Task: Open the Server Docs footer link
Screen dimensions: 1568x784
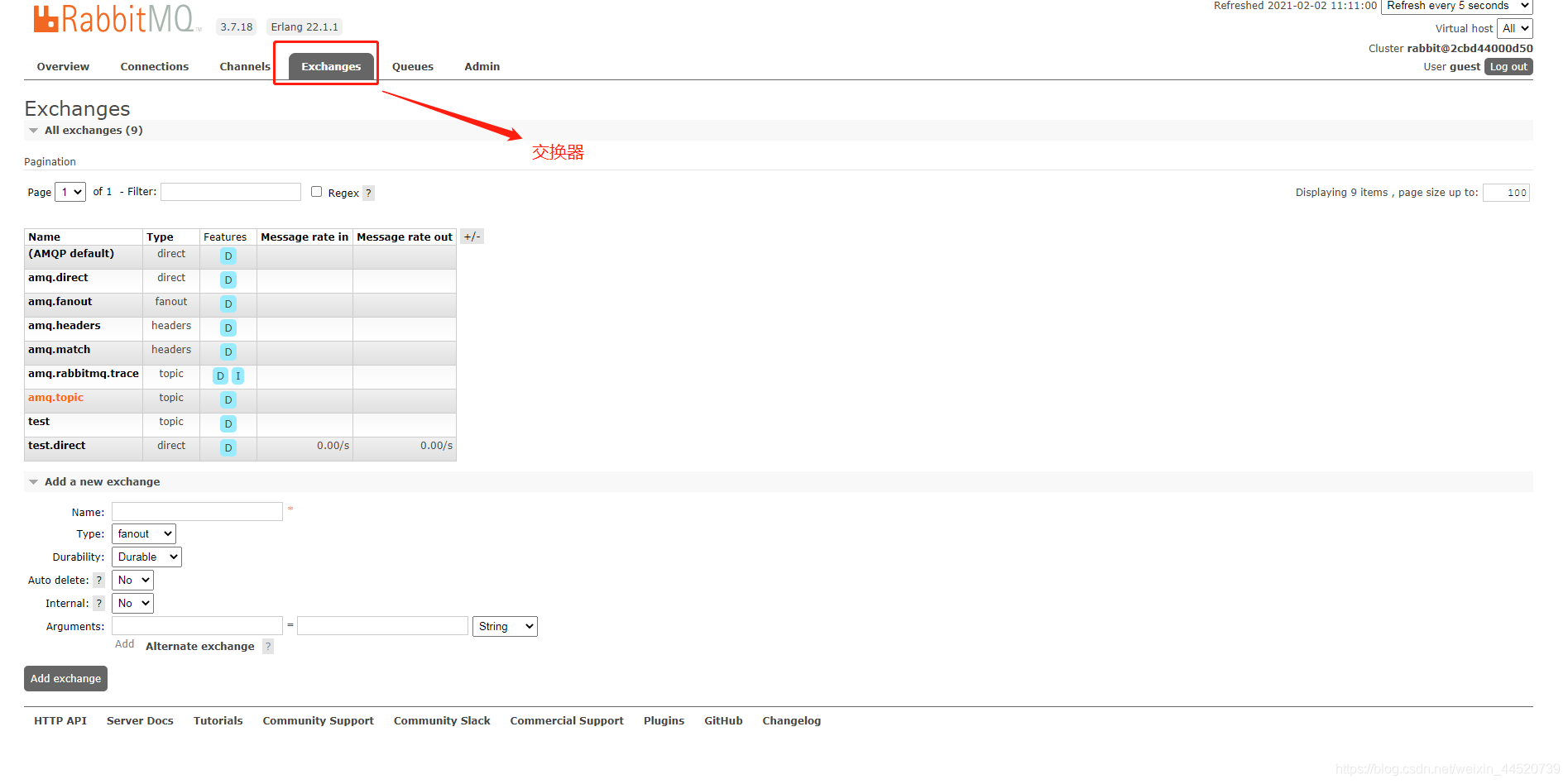Action: coord(140,720)
